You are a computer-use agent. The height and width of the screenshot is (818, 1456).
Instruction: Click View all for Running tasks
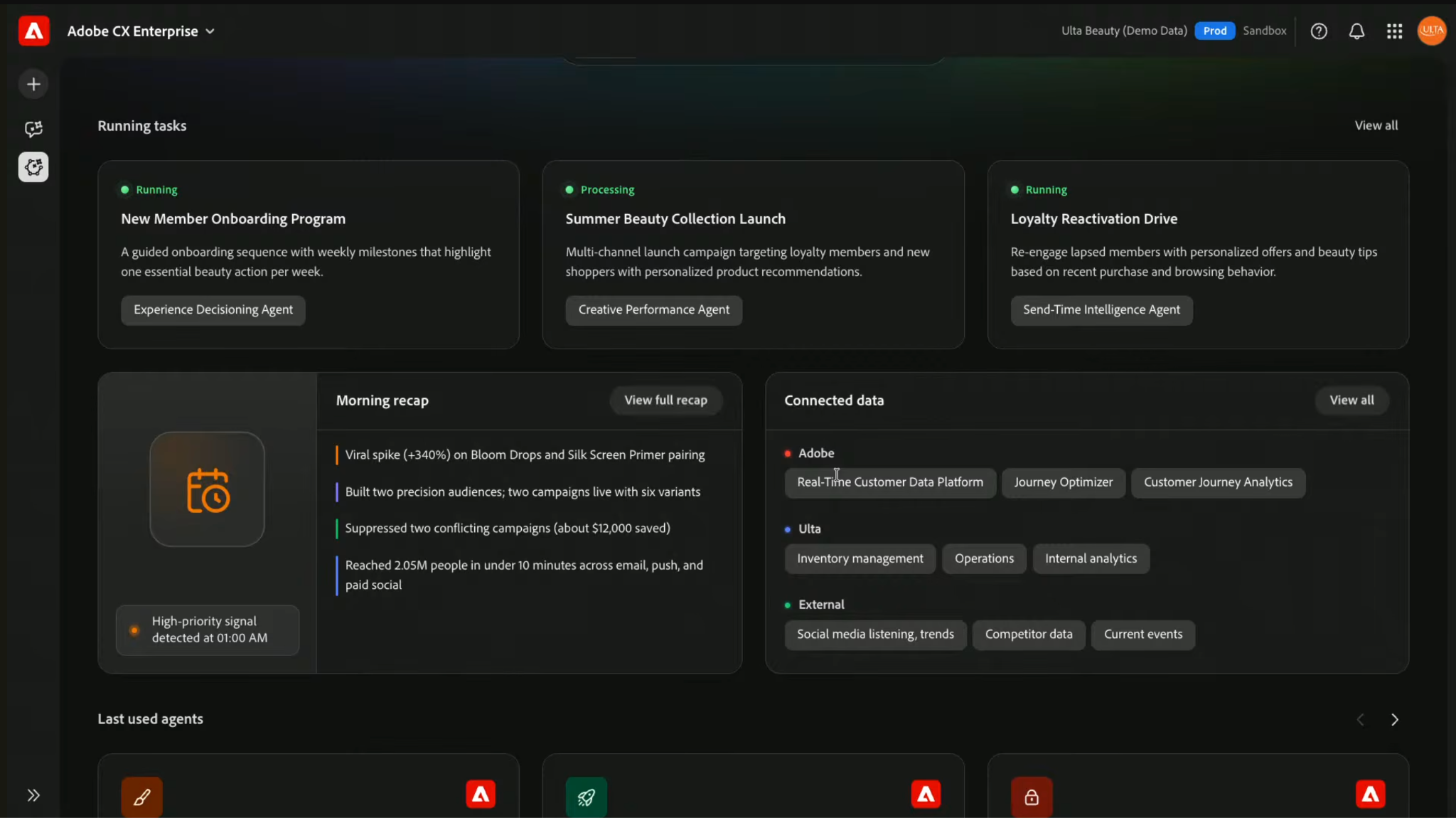coord(1376,125)
